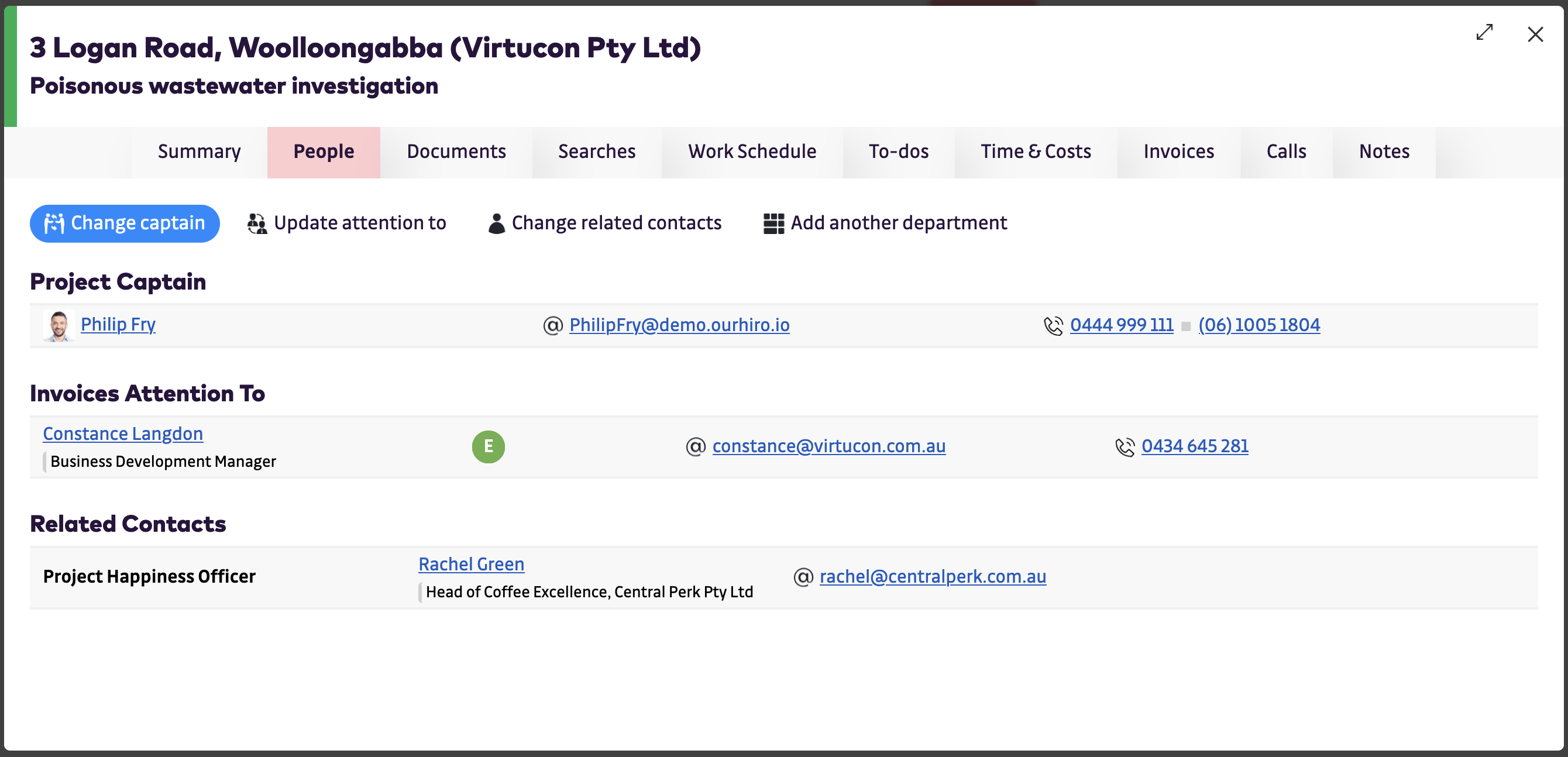Click the @ icon beside constance email

click(x=696, y=447)
